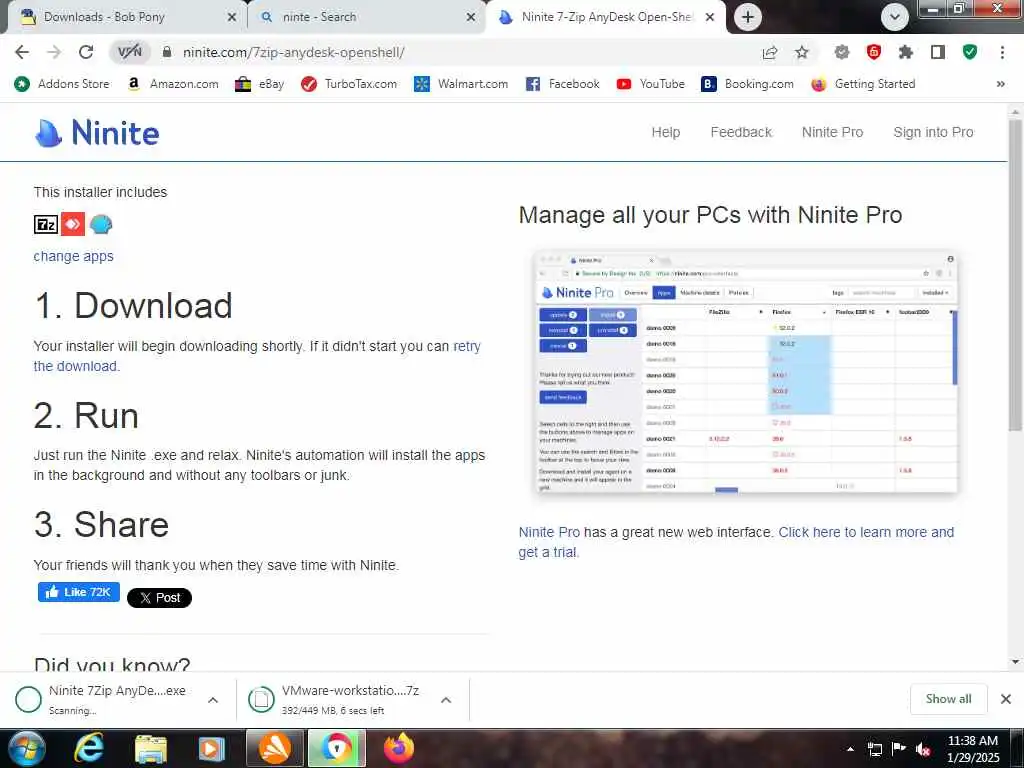
Task: Open the Windows Start menu
Action: coord(26,748)
